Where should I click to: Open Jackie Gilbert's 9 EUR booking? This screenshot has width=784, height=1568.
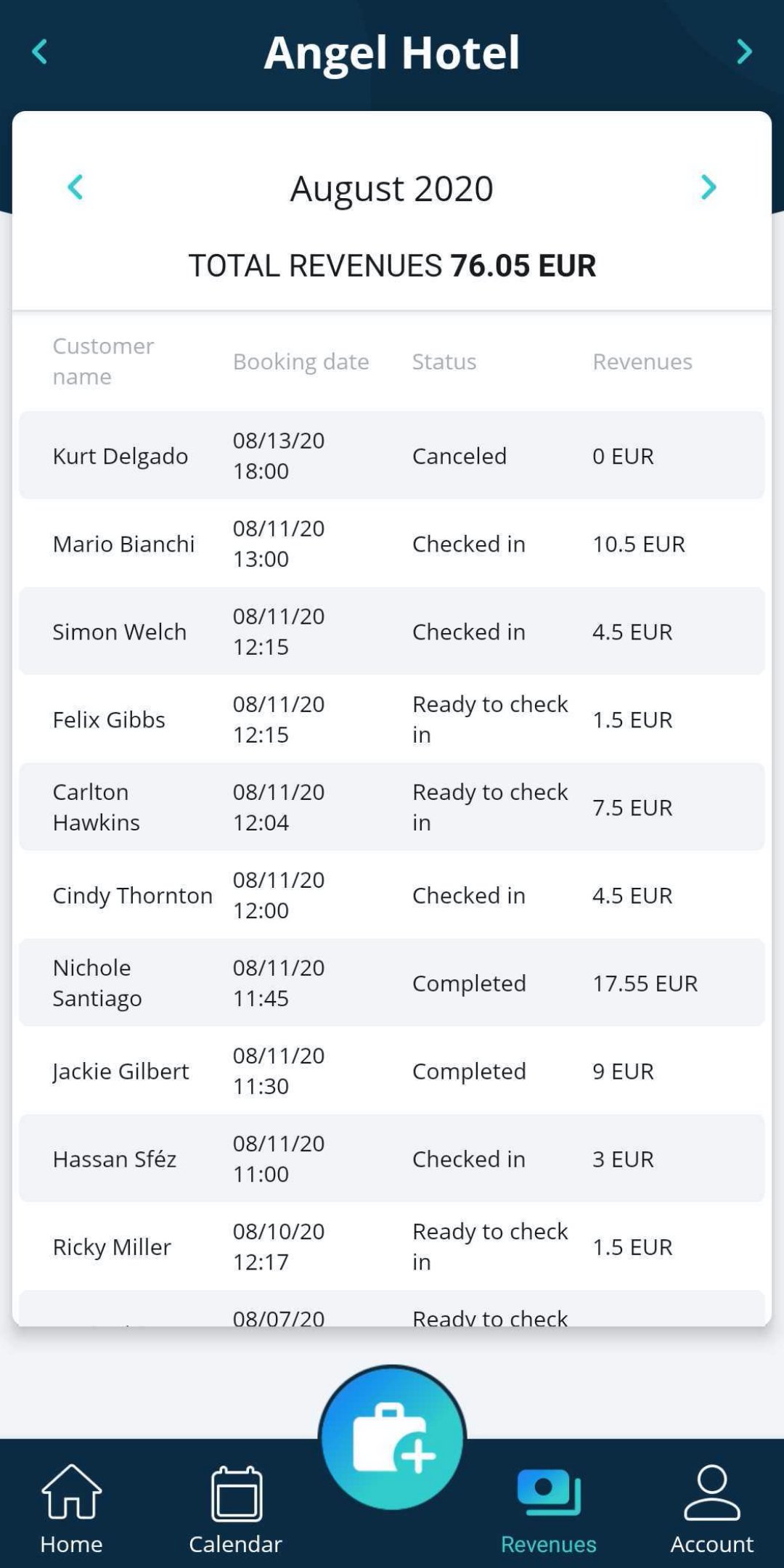point(392,1070)
